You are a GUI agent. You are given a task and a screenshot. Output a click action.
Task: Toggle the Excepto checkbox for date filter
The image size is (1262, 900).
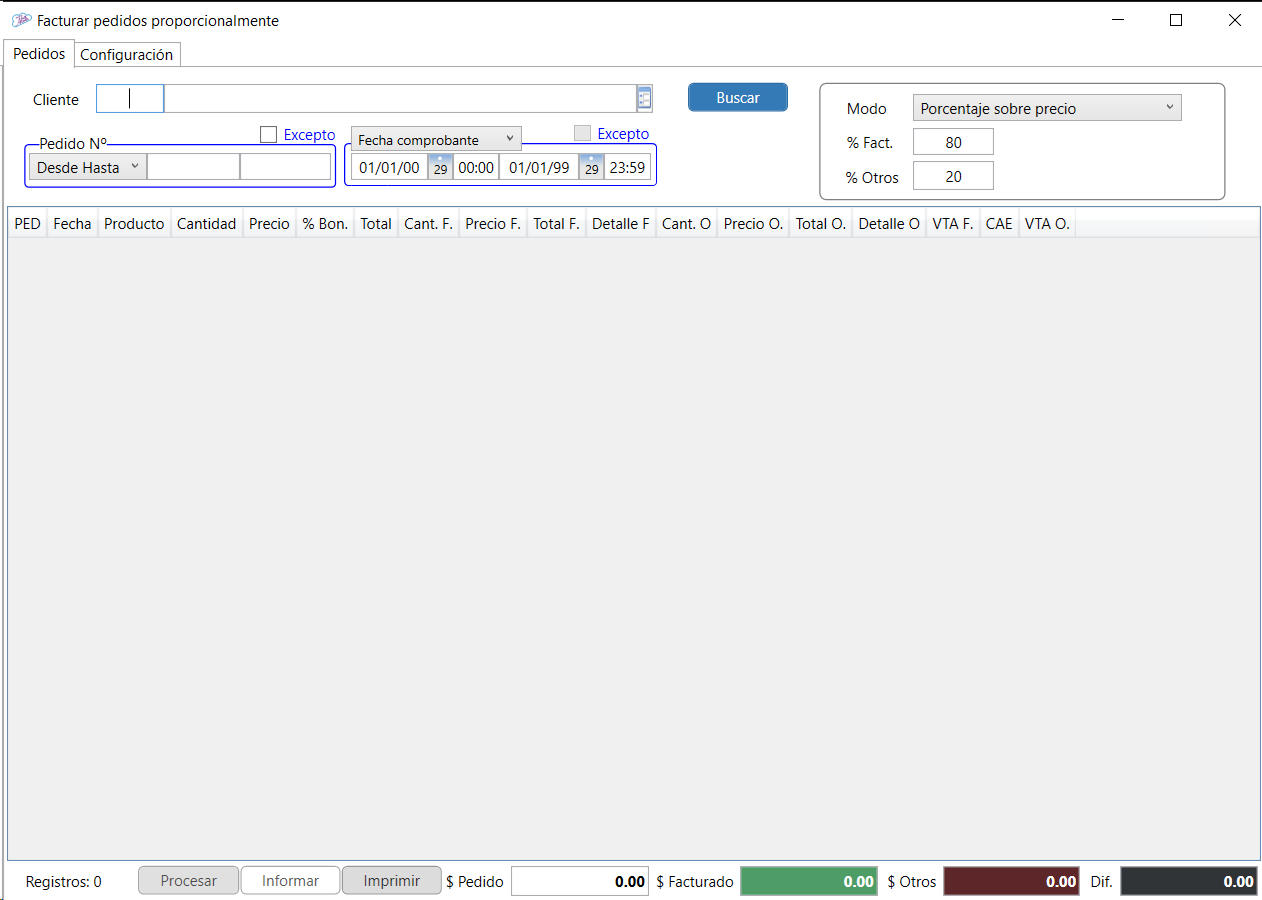pos(582,133)
